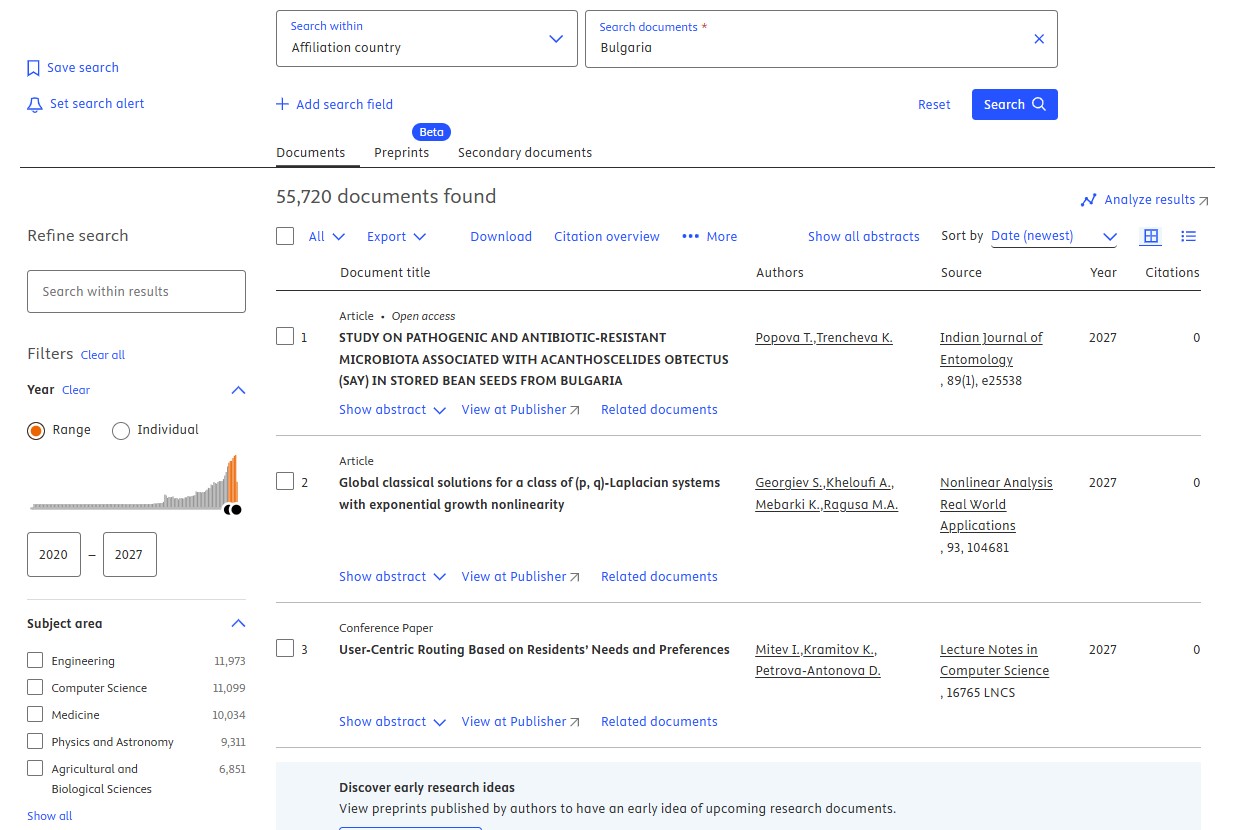Click the plus icon to add search field
Viewport: 1252px width, 830px height.
[x=283, y=104]
